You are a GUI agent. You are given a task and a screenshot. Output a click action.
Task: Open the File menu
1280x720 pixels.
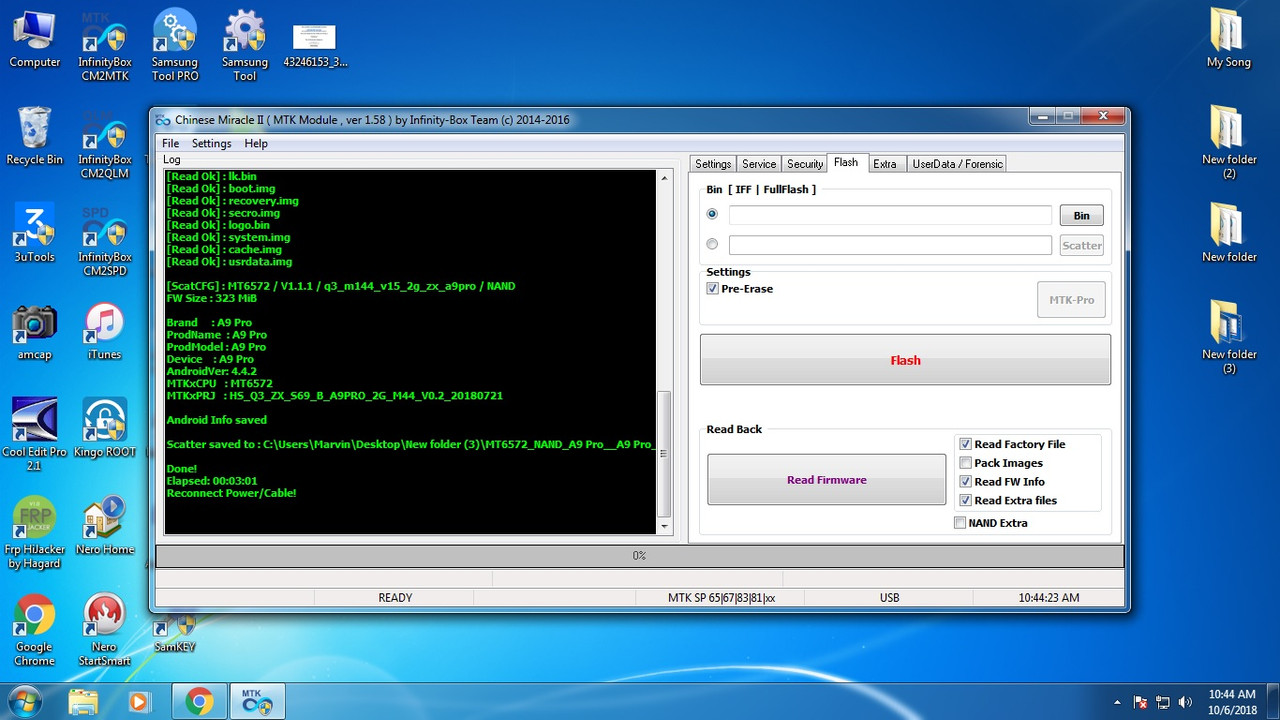pos(171,143)
